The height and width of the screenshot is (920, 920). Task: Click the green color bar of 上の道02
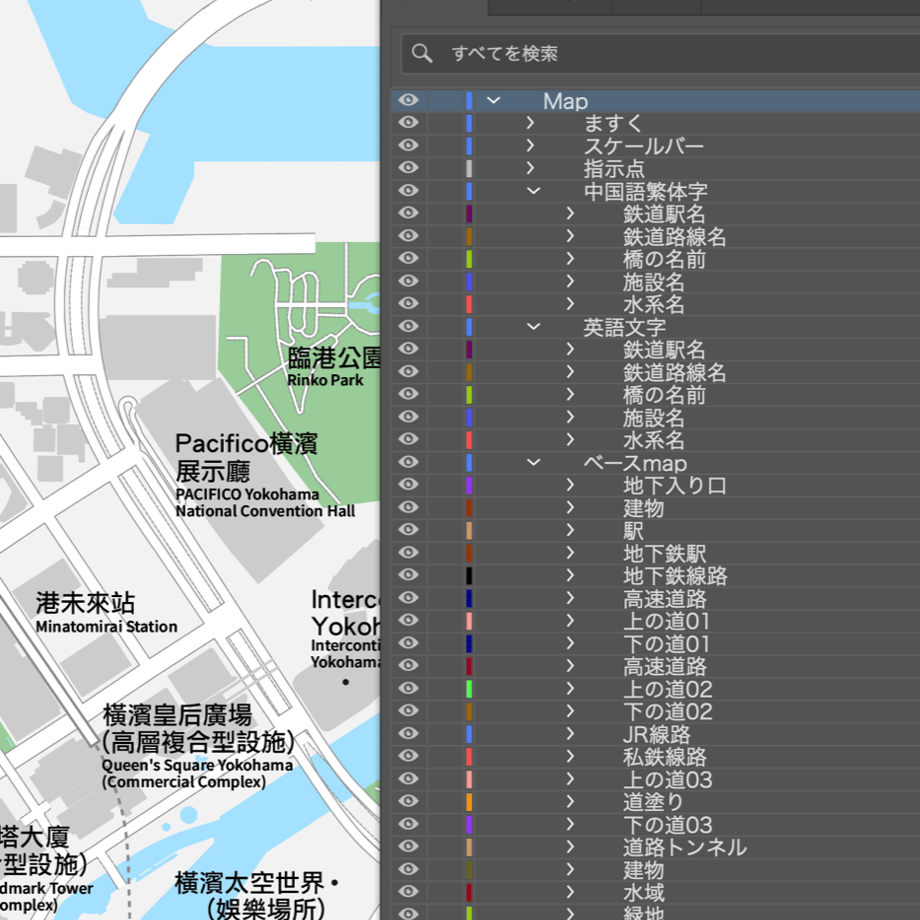469,689
